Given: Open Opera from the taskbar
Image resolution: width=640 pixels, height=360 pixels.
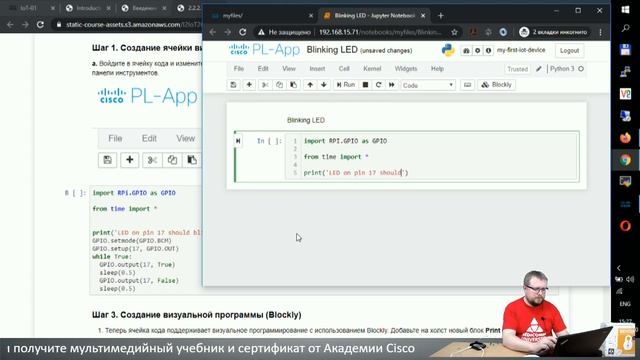Looking at the screenshot, I should 625,226.
